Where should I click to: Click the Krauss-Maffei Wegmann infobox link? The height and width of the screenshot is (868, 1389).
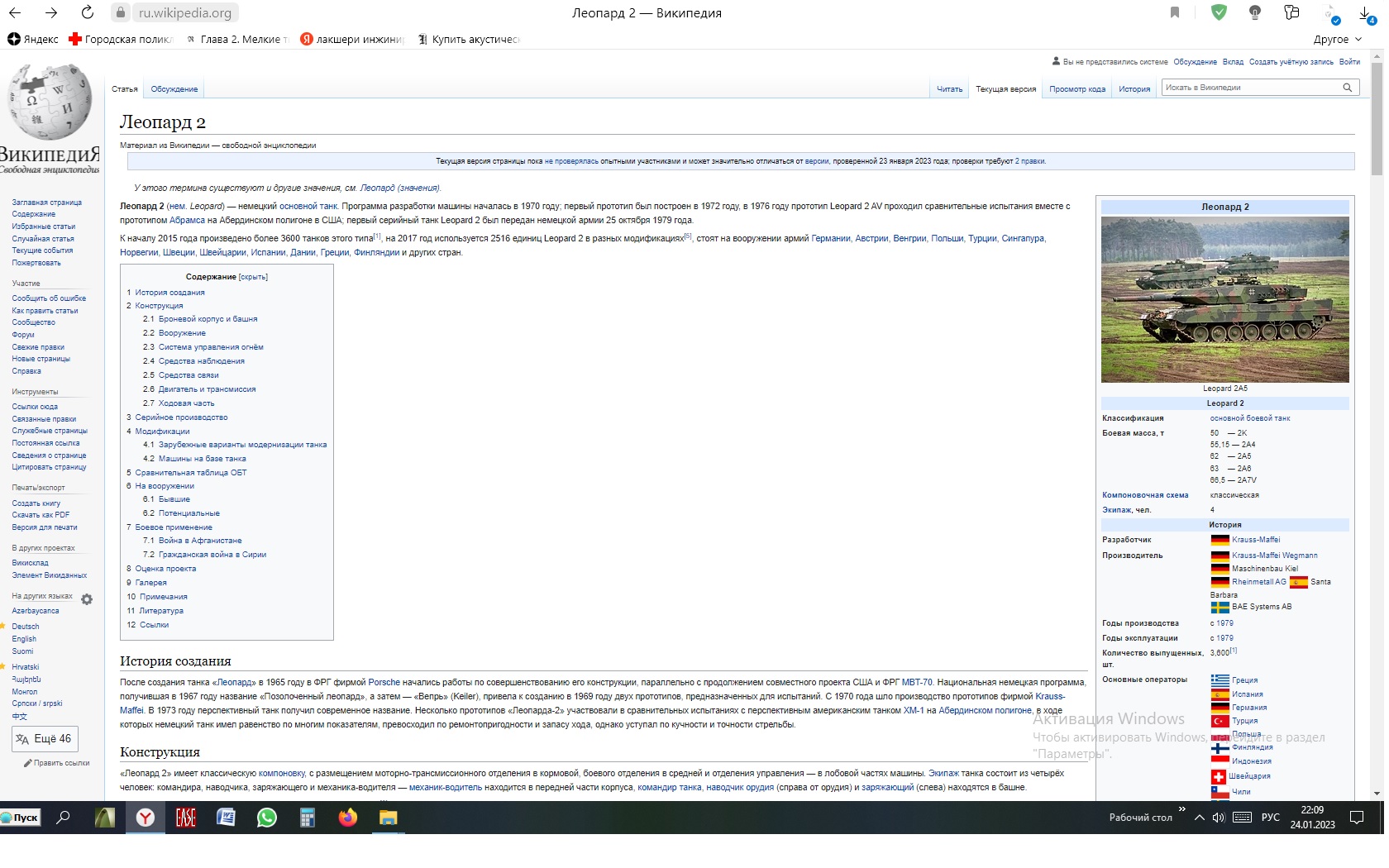[1274, 556]
